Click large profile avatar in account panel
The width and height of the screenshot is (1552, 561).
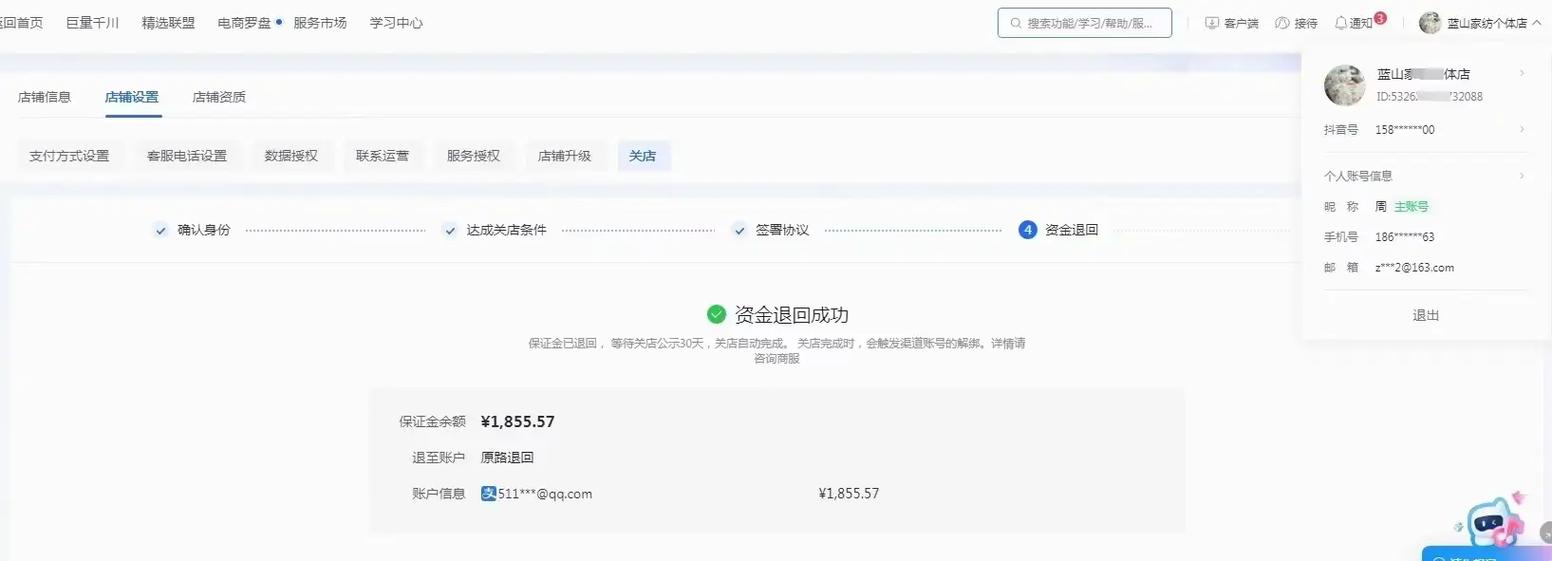pyautogui.click(x=1345, y=86)
